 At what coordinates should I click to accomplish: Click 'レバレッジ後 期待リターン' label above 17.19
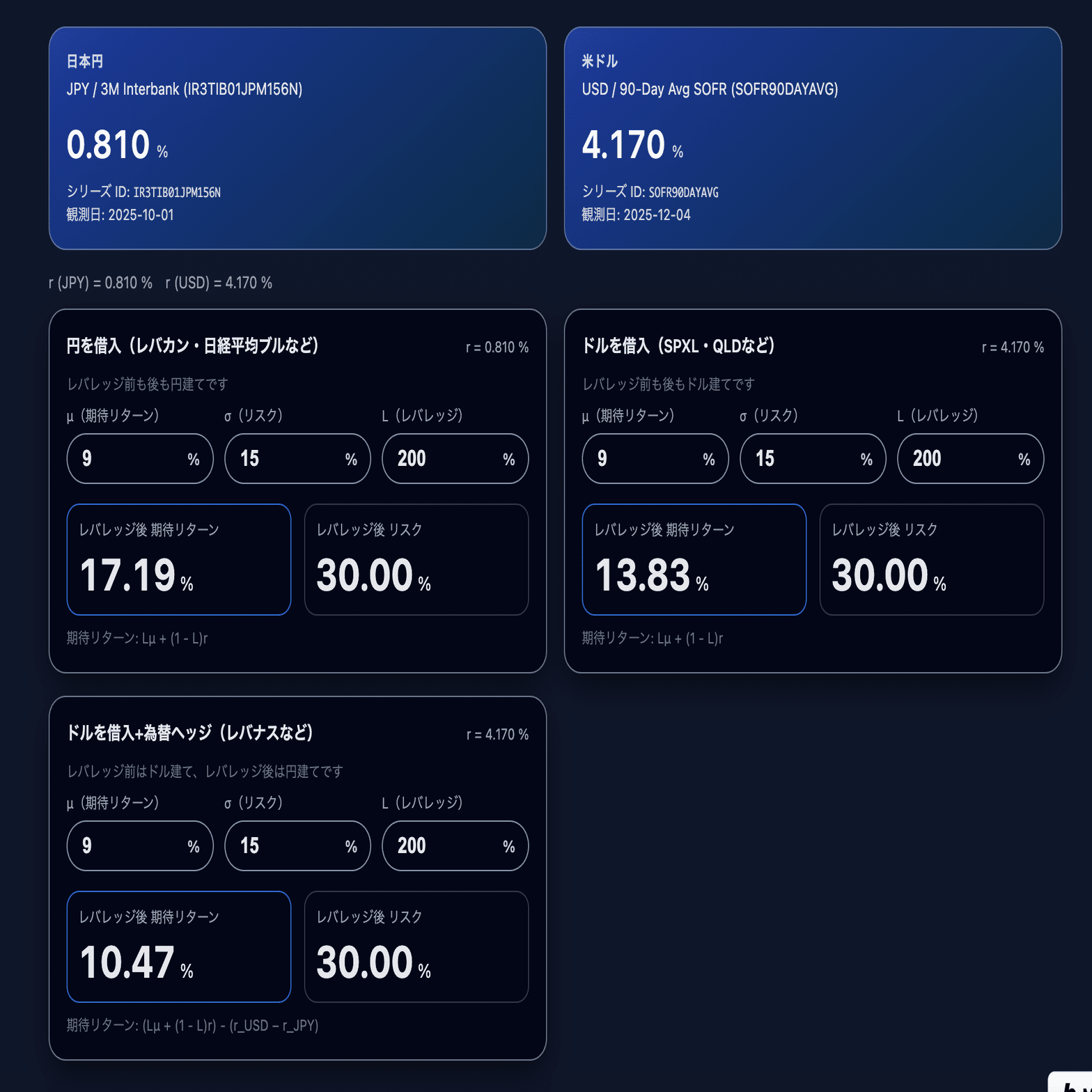[149, 530]
